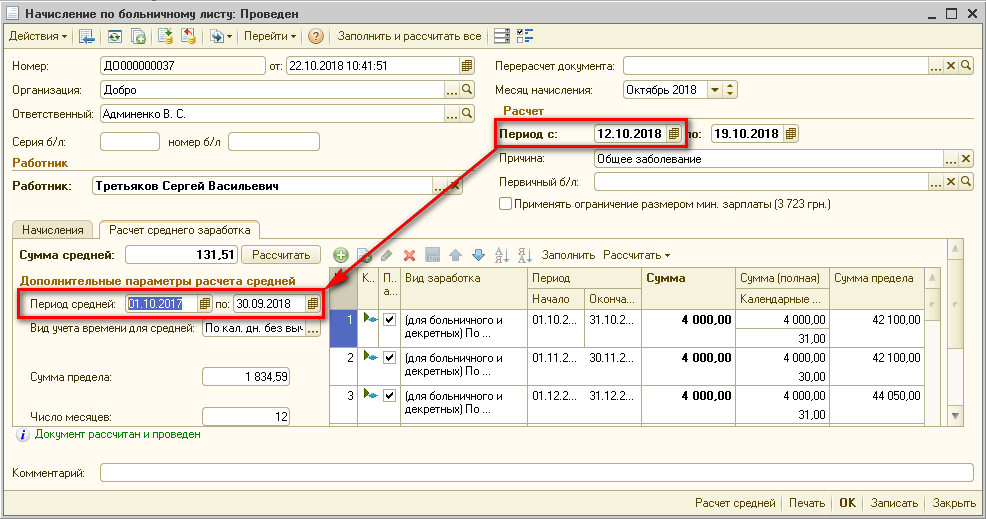
Task: Uncheck the checkbox in table row 1
Action: click(x=390, y=319)
